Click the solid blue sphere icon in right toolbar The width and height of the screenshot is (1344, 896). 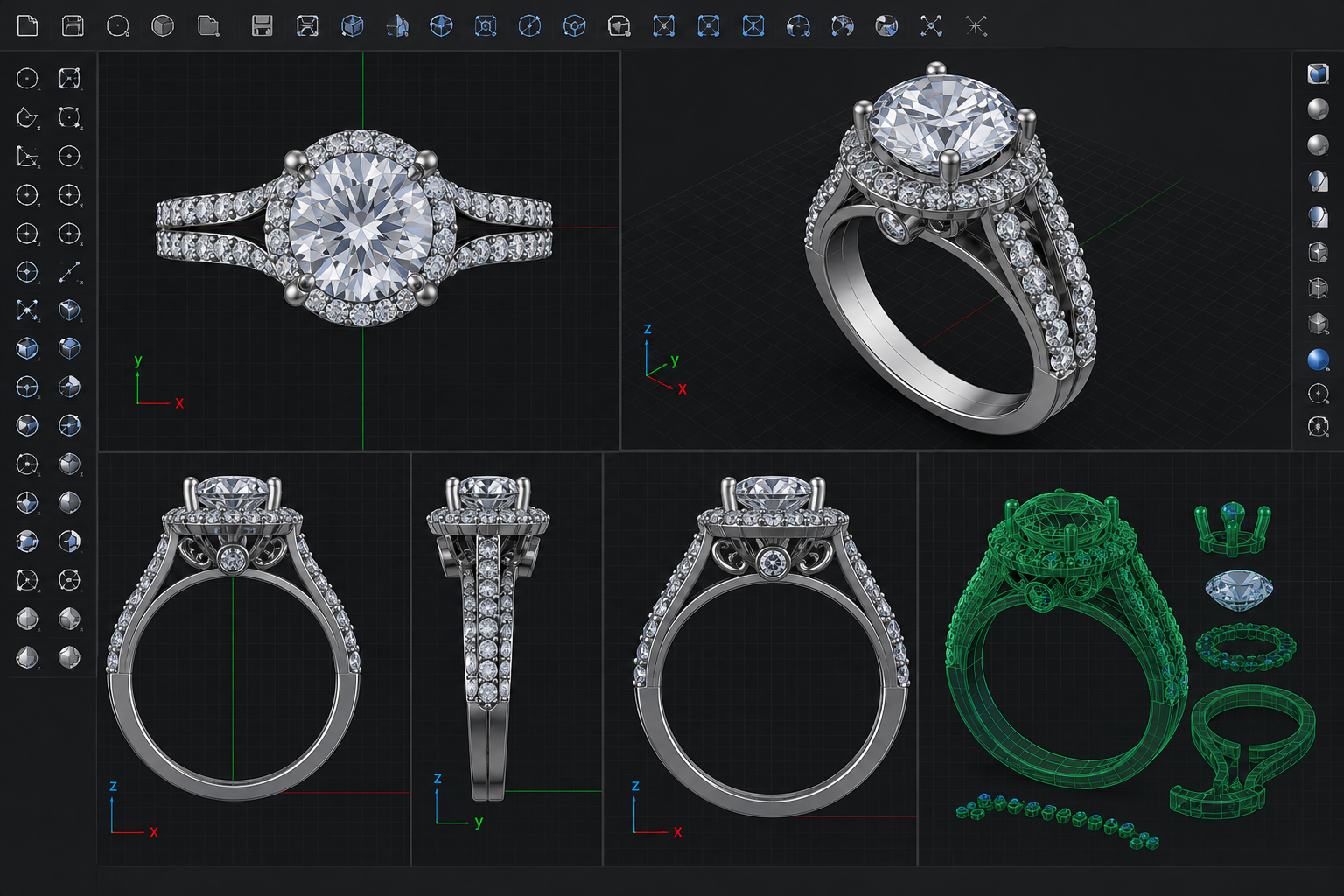coord(1318,359)
